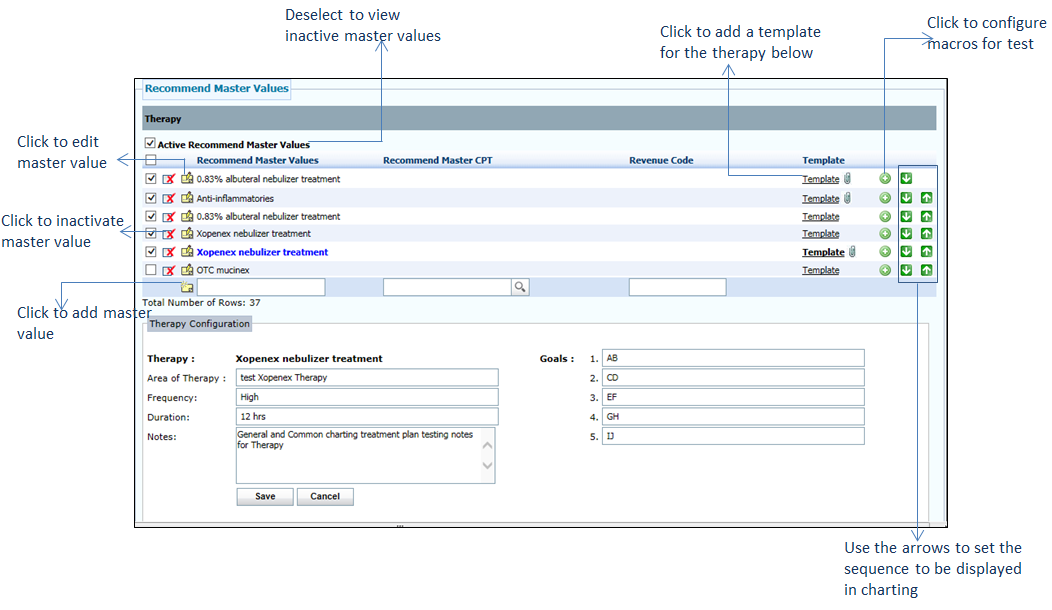Edit the Anti-inflammatories master value
Screen dimensions: 1052x610
click(x=187, y=198)
